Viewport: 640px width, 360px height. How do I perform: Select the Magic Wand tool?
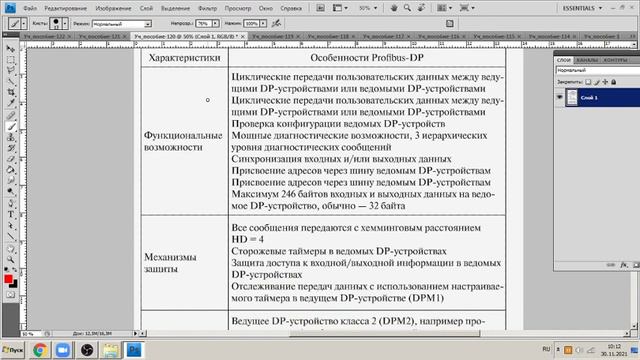11,81
